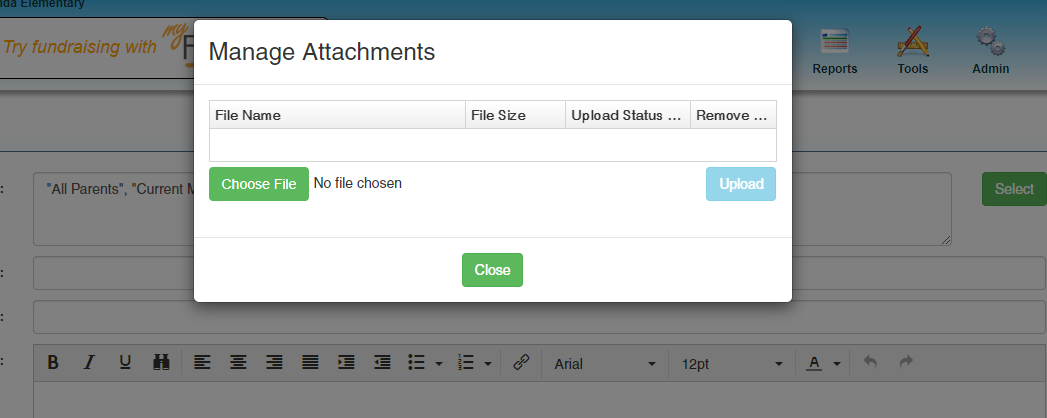Viewport: 1047px width, 418px height.
Task: Open the 12pt font size dropdown
Action: (x=731, y=364)
